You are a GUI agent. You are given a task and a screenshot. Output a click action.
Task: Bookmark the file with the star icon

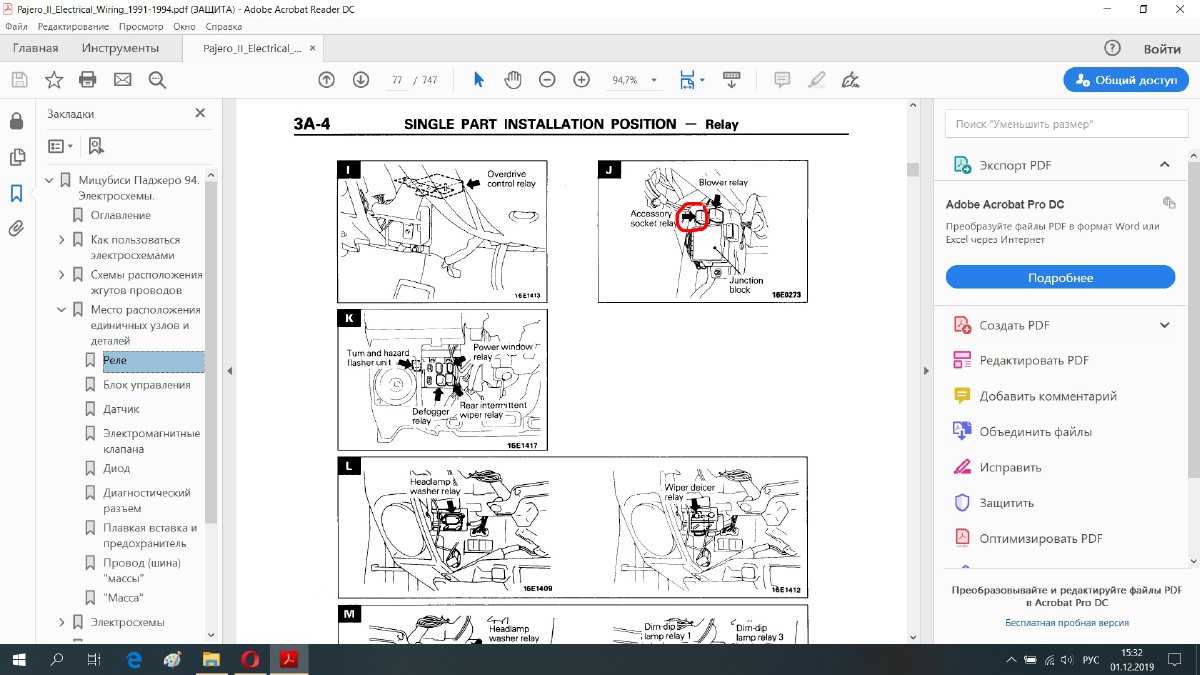[54, 80]
